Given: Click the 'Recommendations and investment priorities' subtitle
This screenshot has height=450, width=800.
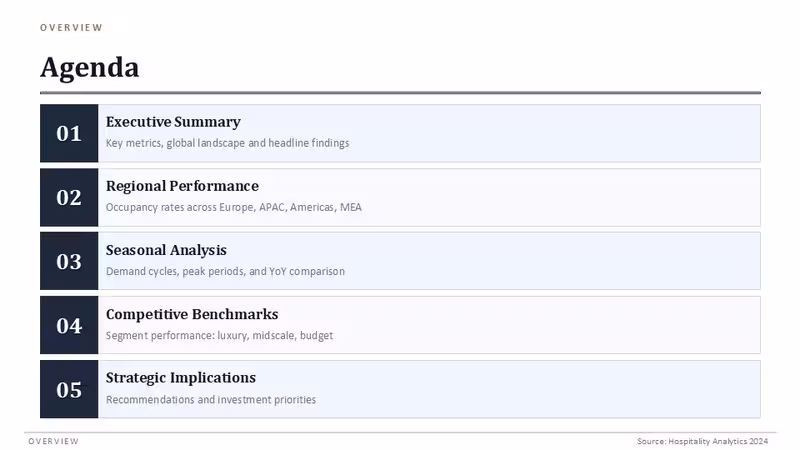Looking at the screenshot, I should coord(211,399).
